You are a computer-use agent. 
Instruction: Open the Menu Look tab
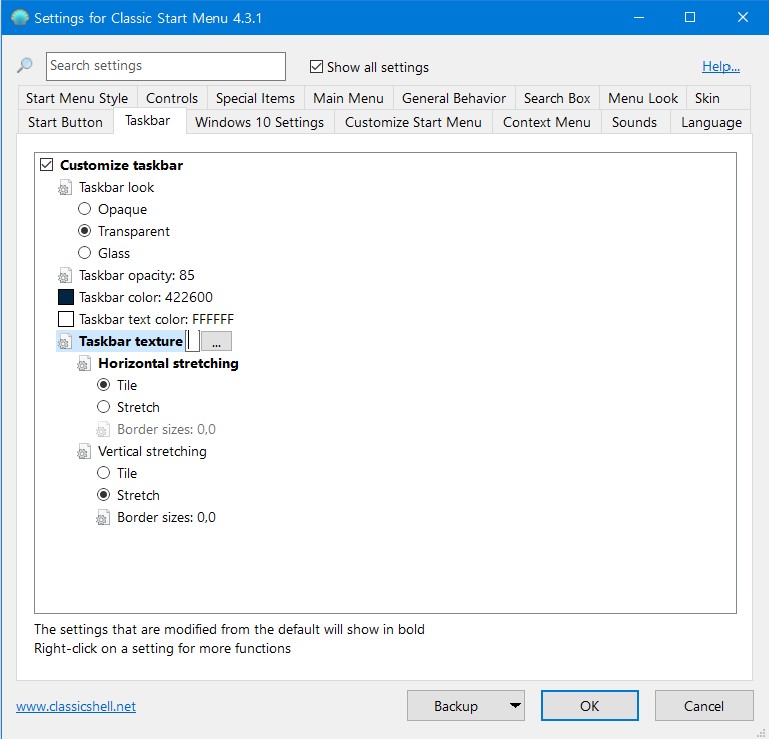point(643,98)
